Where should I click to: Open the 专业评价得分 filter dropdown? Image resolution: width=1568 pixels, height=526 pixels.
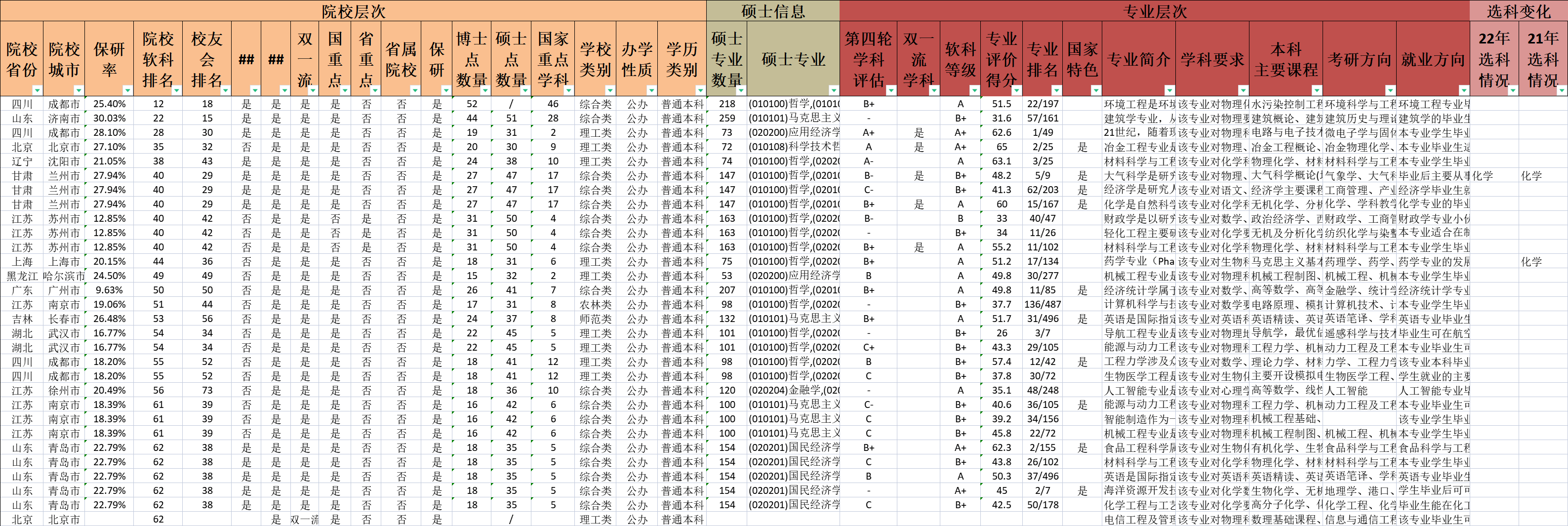tap(1016, 90)
